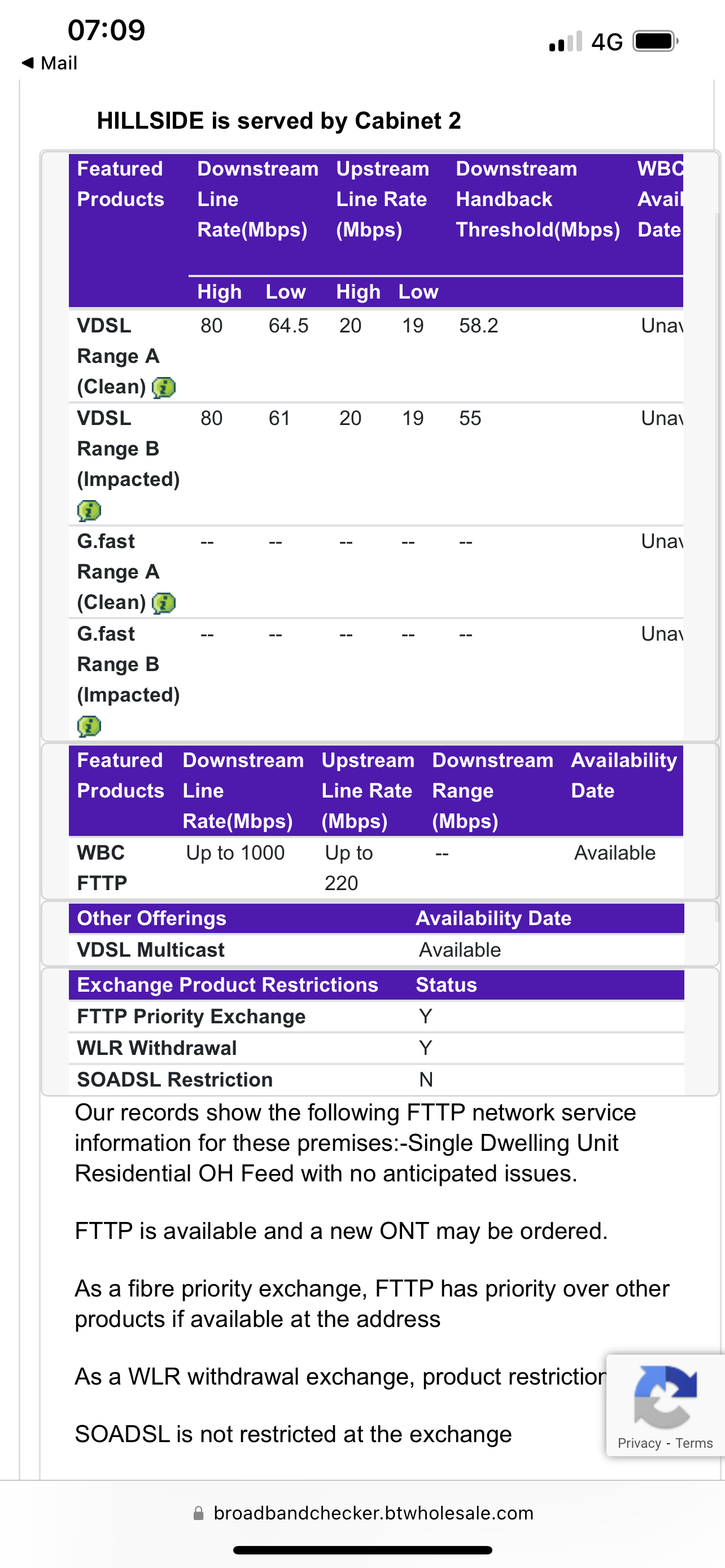This screenshot has height=1568, width=725.
Task: Tap the 58.2 Downstream Handback Threshold value
Action: click(x=478, y=326)
